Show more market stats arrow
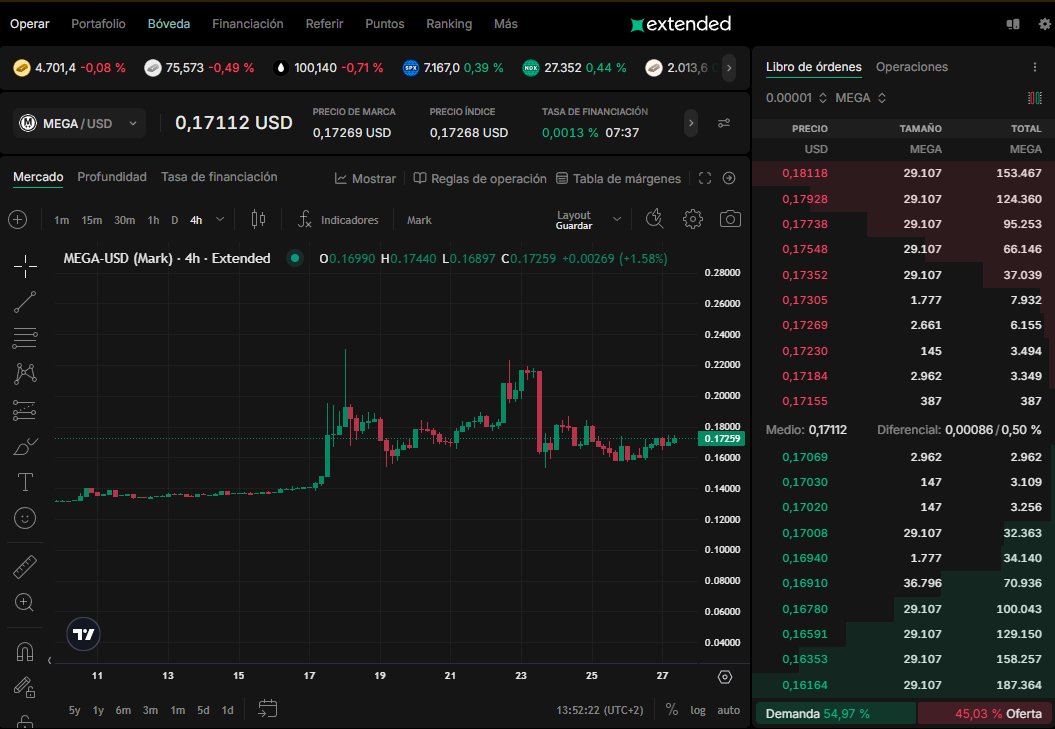Viewport: 1055px width, 729px height. pyautogui.click(x=691, y=123)
